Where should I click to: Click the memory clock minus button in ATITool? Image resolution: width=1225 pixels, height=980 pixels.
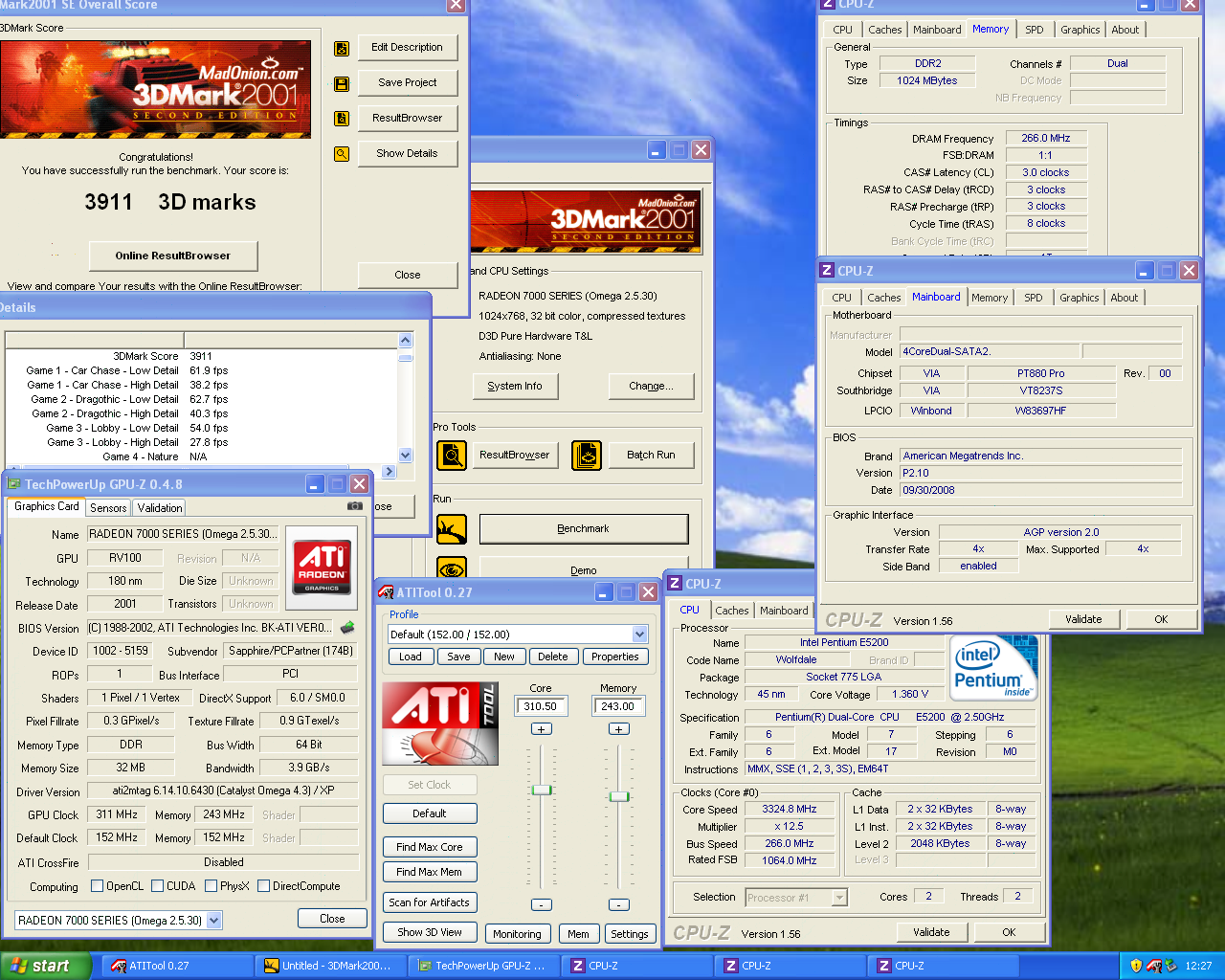(619, 904)
